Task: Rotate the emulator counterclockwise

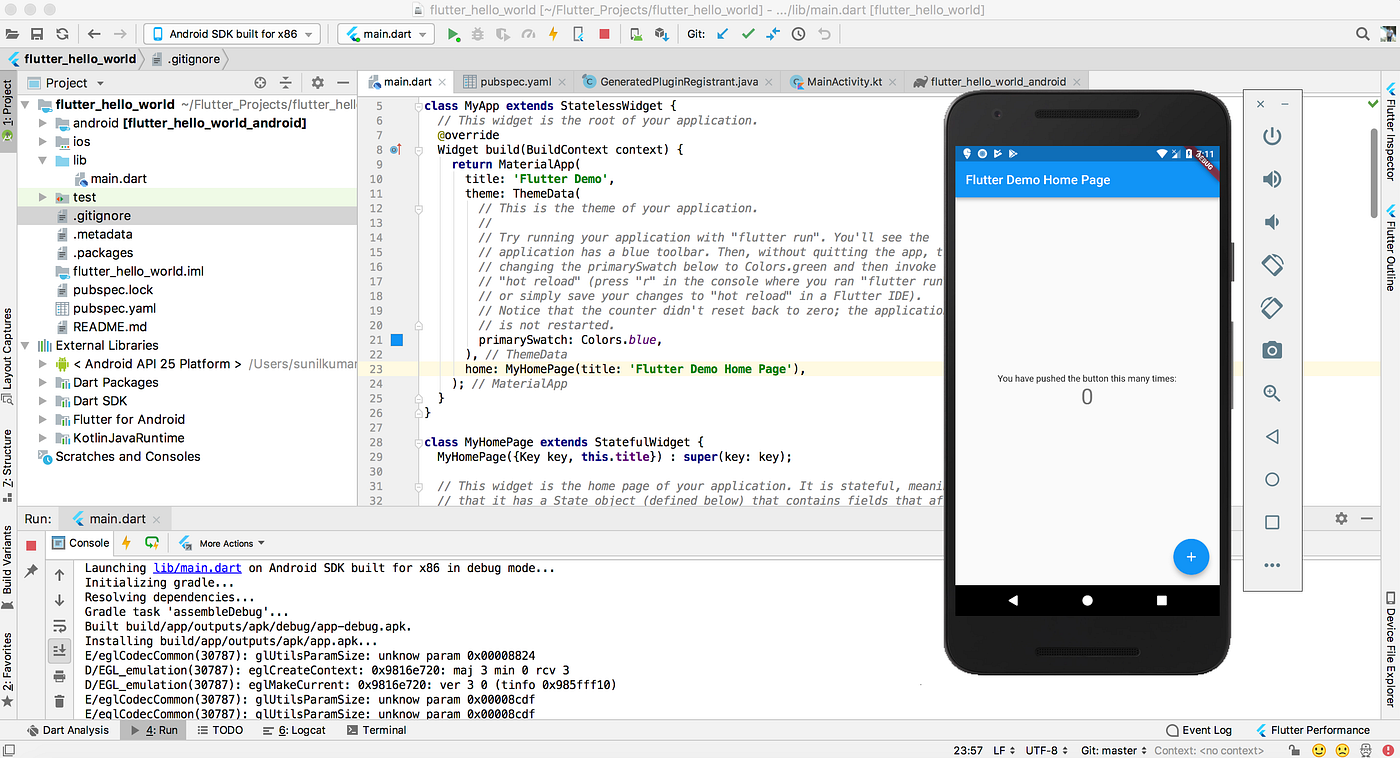Action: [x=1272, y=264]
